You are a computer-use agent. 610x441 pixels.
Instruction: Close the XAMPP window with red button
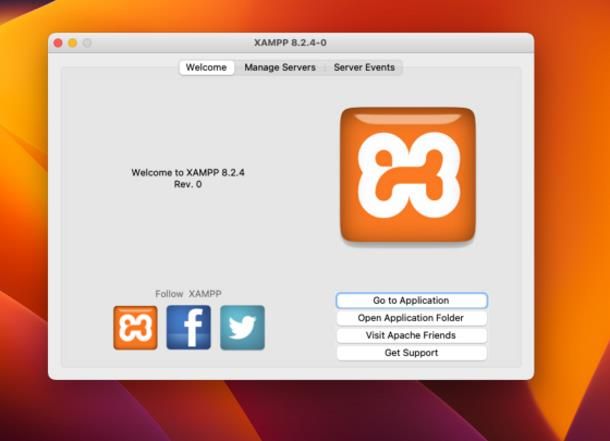click(58, 43)
